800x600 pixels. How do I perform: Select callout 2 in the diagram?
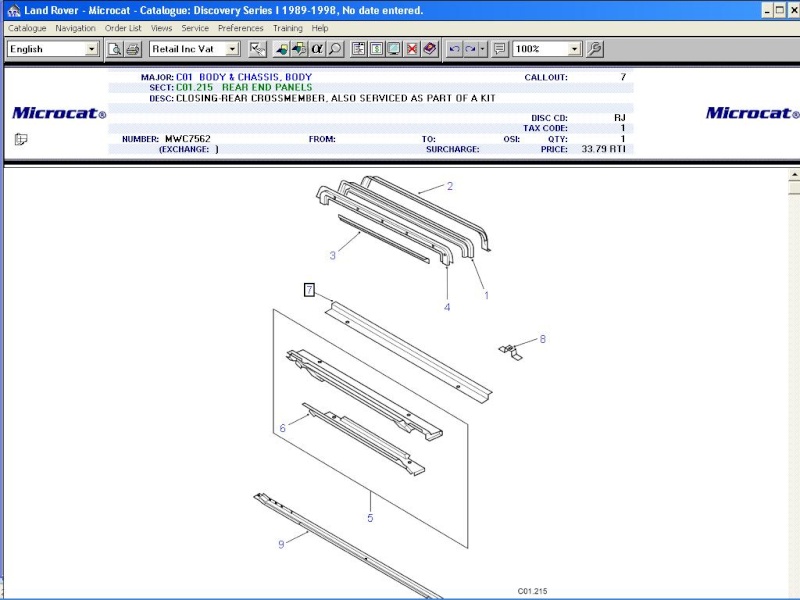coord(449,186)
